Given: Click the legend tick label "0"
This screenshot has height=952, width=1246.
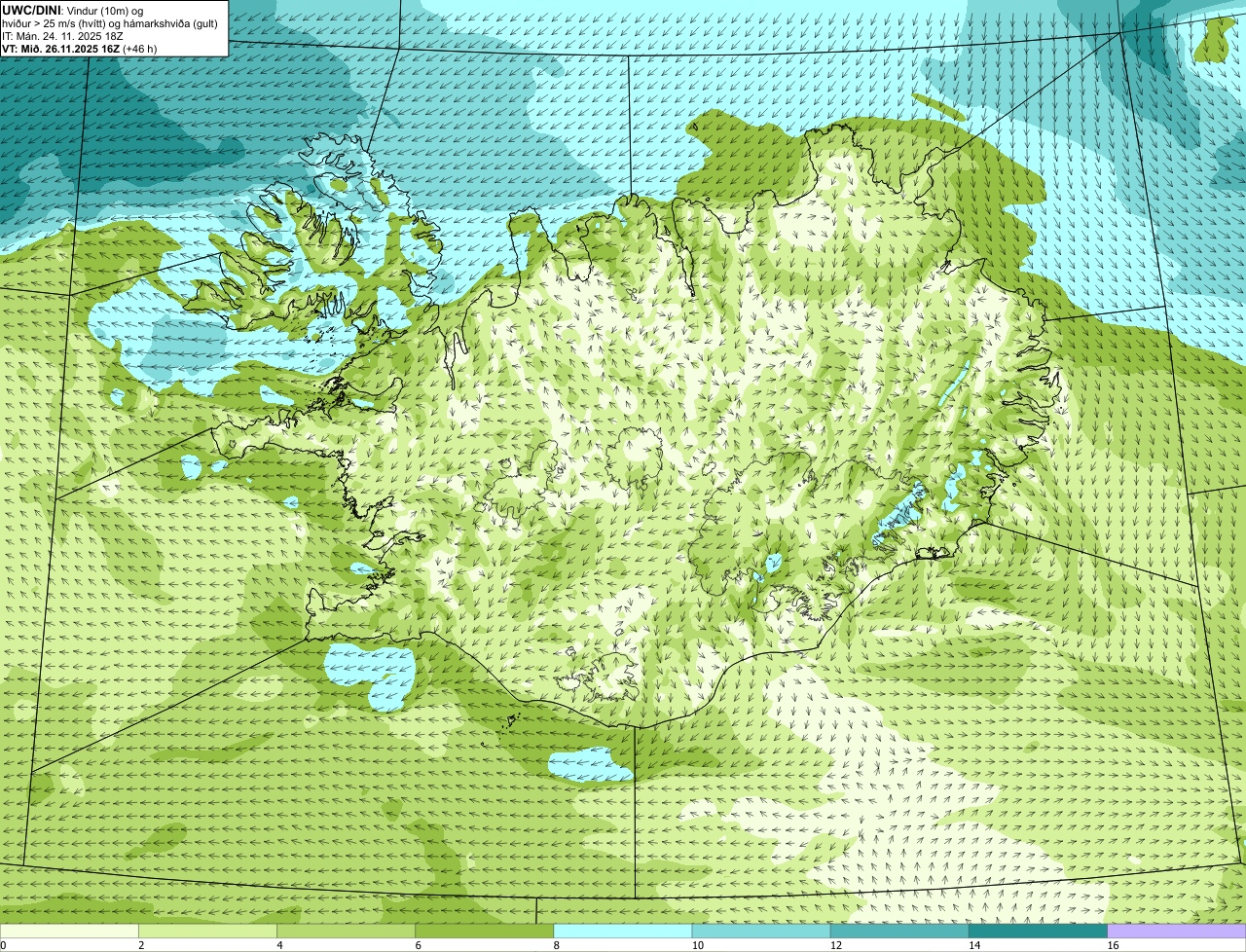Looking at the screenshot, I should click(x=3, y=945).
